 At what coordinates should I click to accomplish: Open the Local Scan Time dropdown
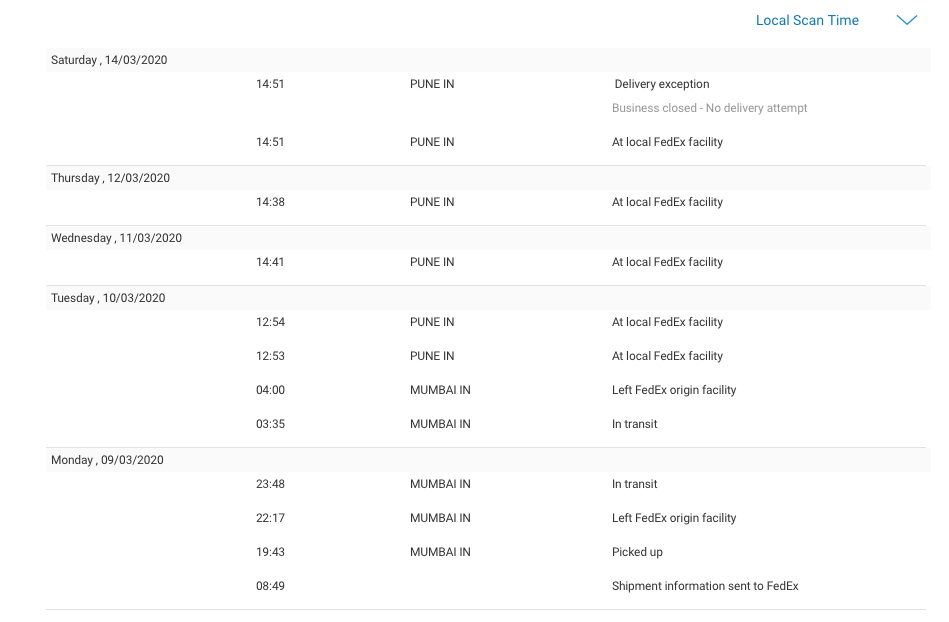tap(807, 20)
